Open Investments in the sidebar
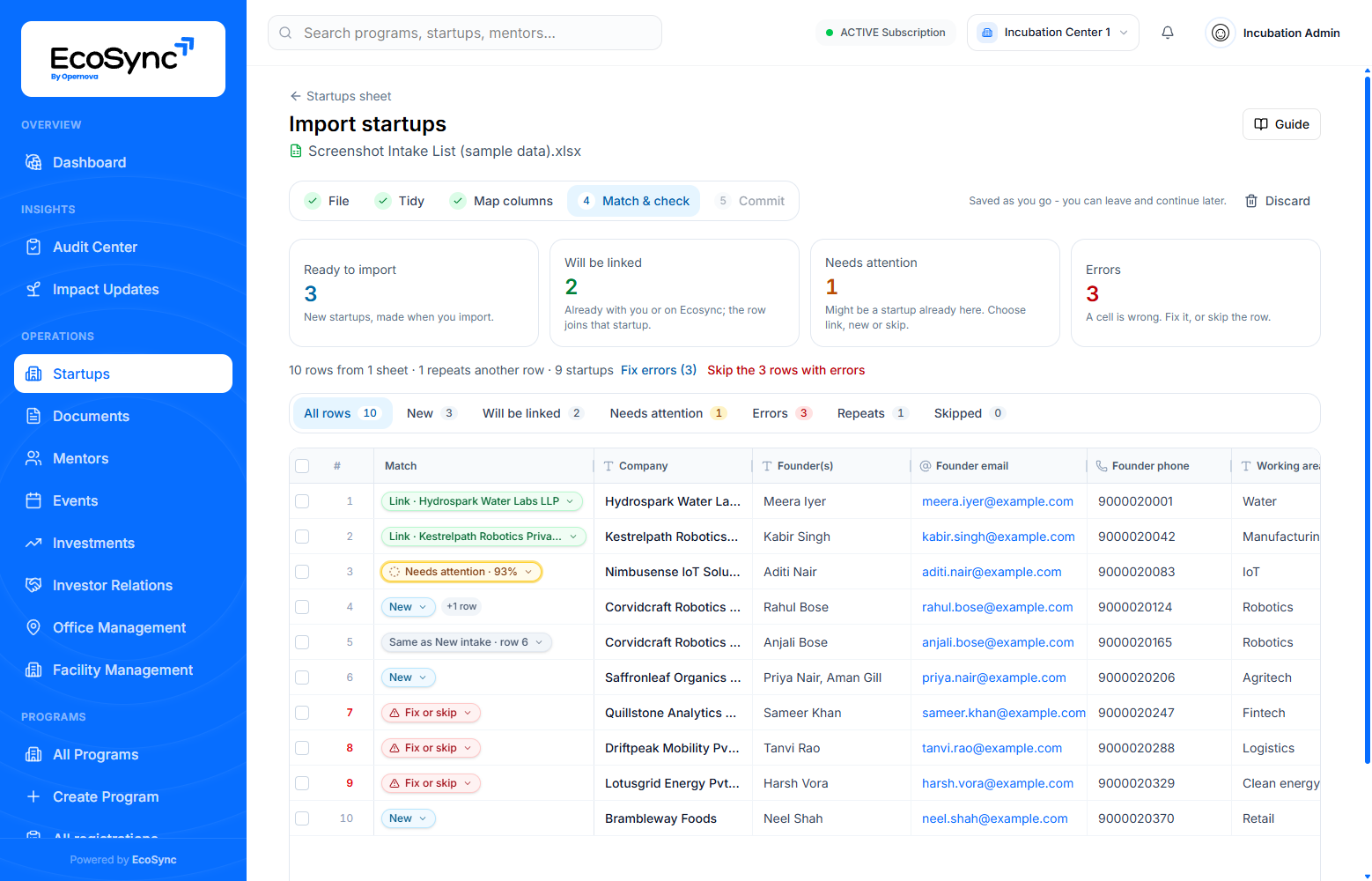The image size is (1372, 881). point(123,543)
